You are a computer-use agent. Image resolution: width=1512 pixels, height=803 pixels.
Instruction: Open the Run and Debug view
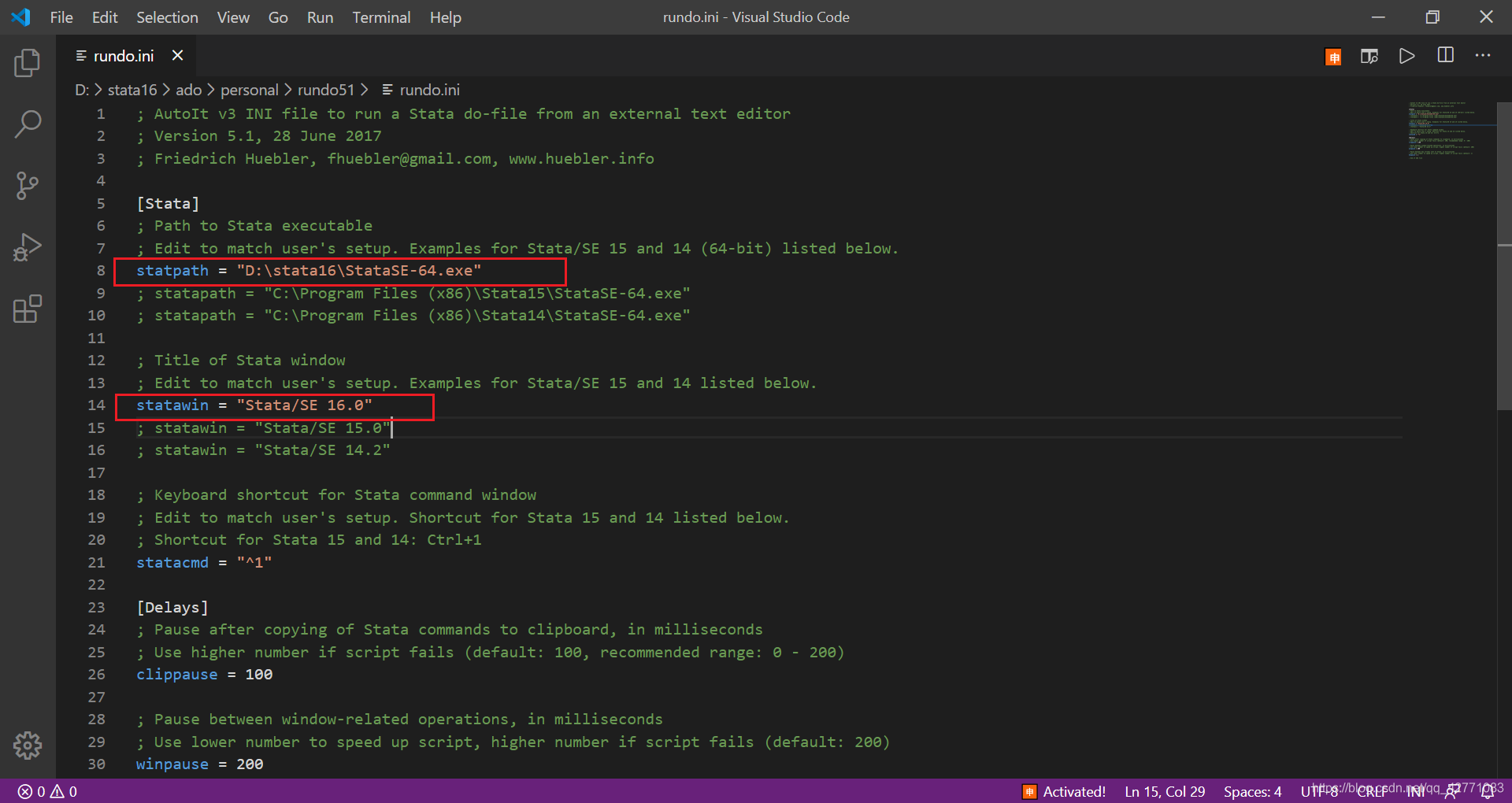coord(28,246)
